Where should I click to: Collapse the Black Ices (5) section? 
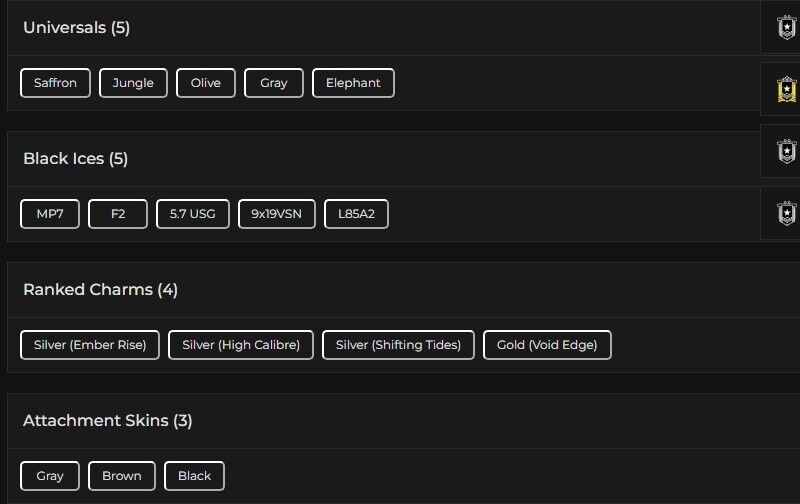coord(76,159)
